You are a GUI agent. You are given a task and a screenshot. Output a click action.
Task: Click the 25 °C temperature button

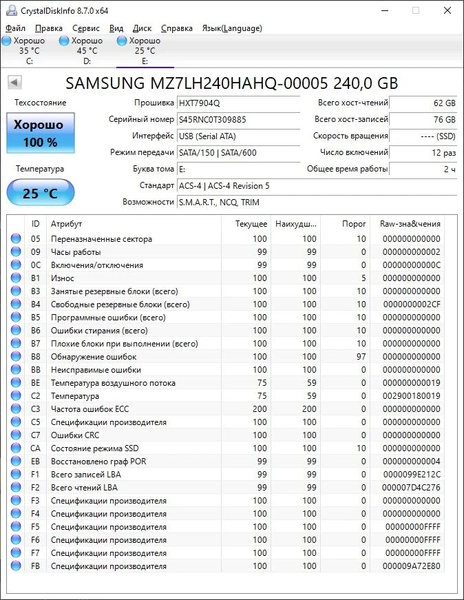click(x=41, y=192)
